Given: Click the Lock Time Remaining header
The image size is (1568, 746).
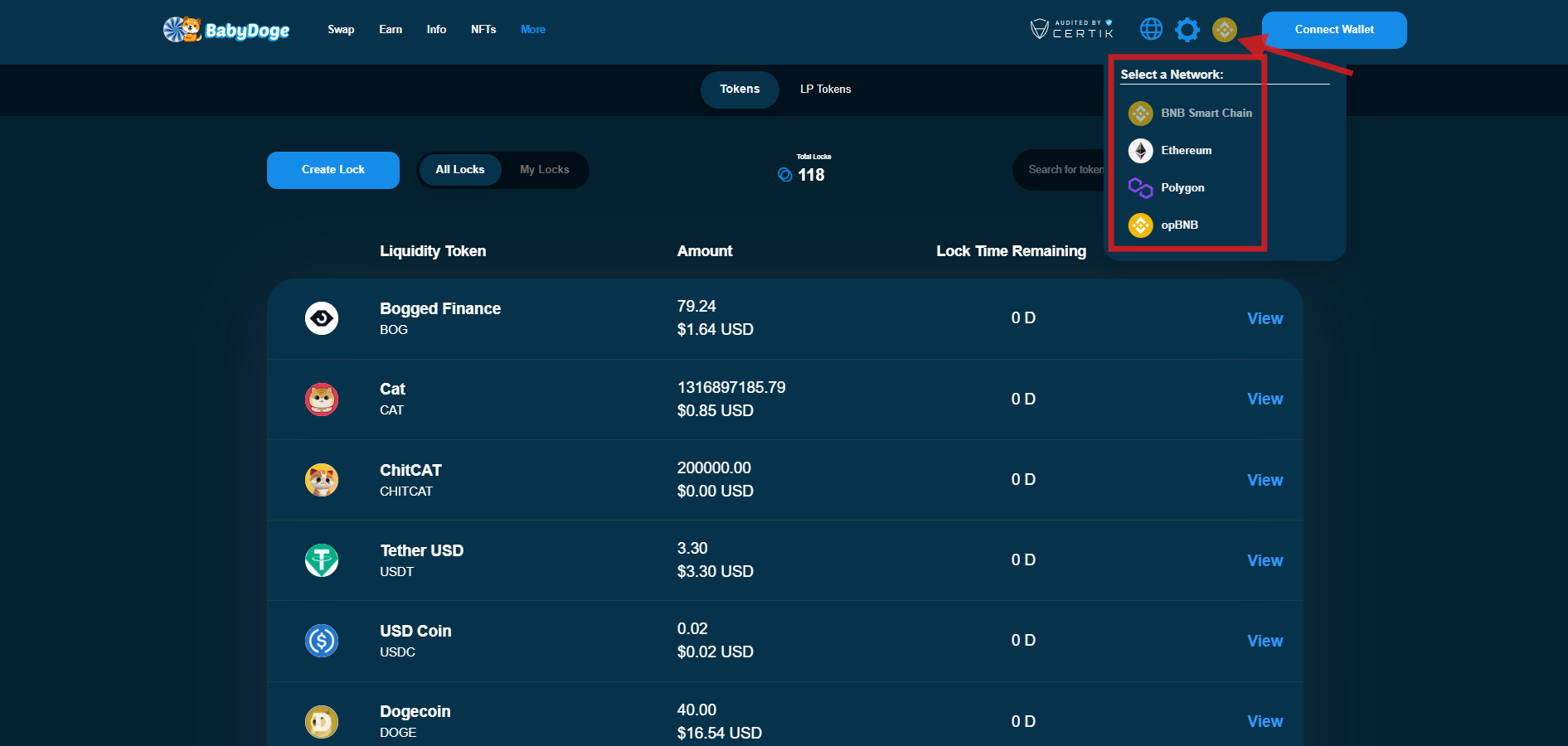Looking at the screenshot, I should click(x=1011, y=251).
